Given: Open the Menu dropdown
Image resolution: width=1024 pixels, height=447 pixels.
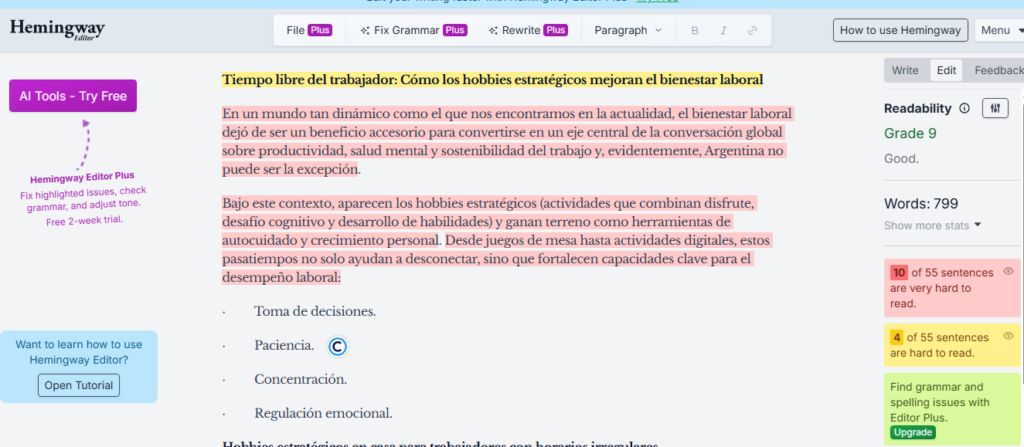Looking at the screenshot, I should pos(1000,30).
